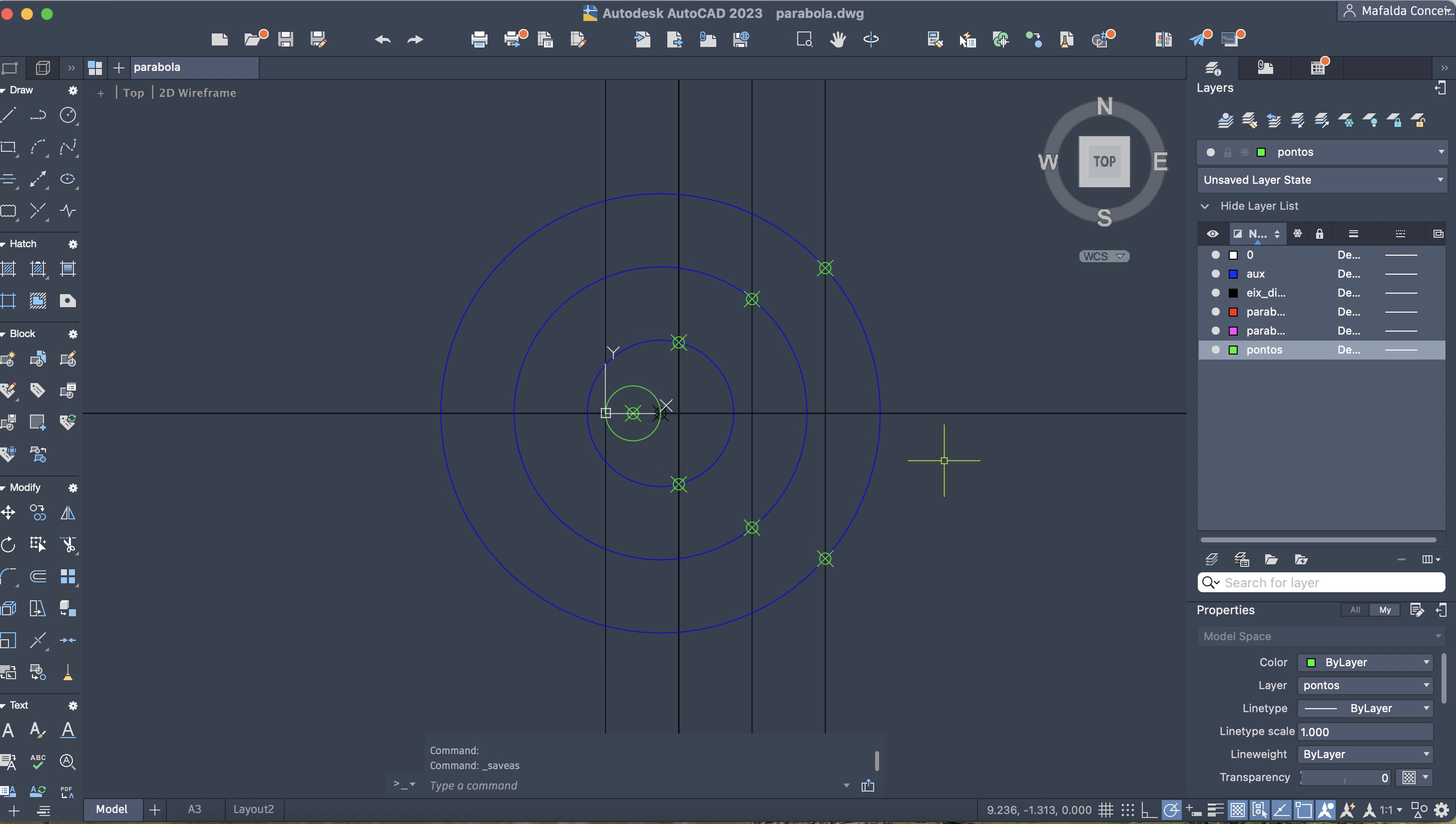Collapse the Hide Layer List expander
1456x824 pixels.
[x=1205, y=206]
